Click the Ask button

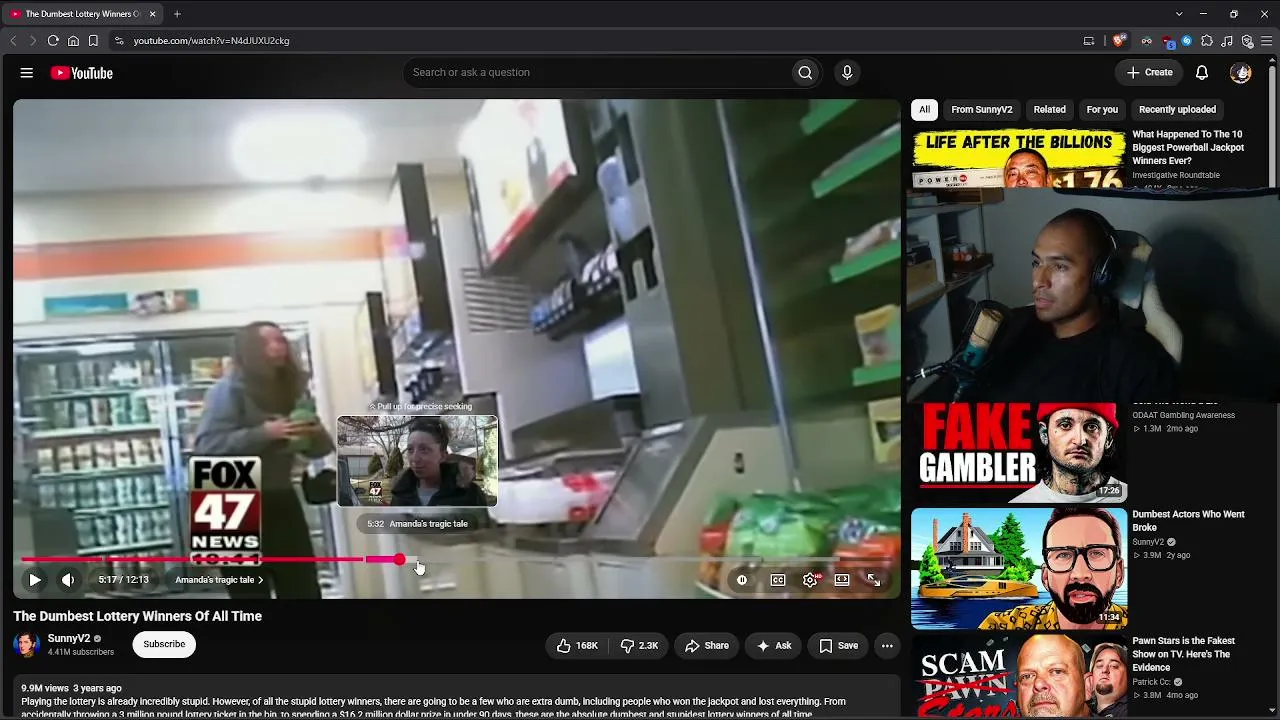(x=773, y=646)
